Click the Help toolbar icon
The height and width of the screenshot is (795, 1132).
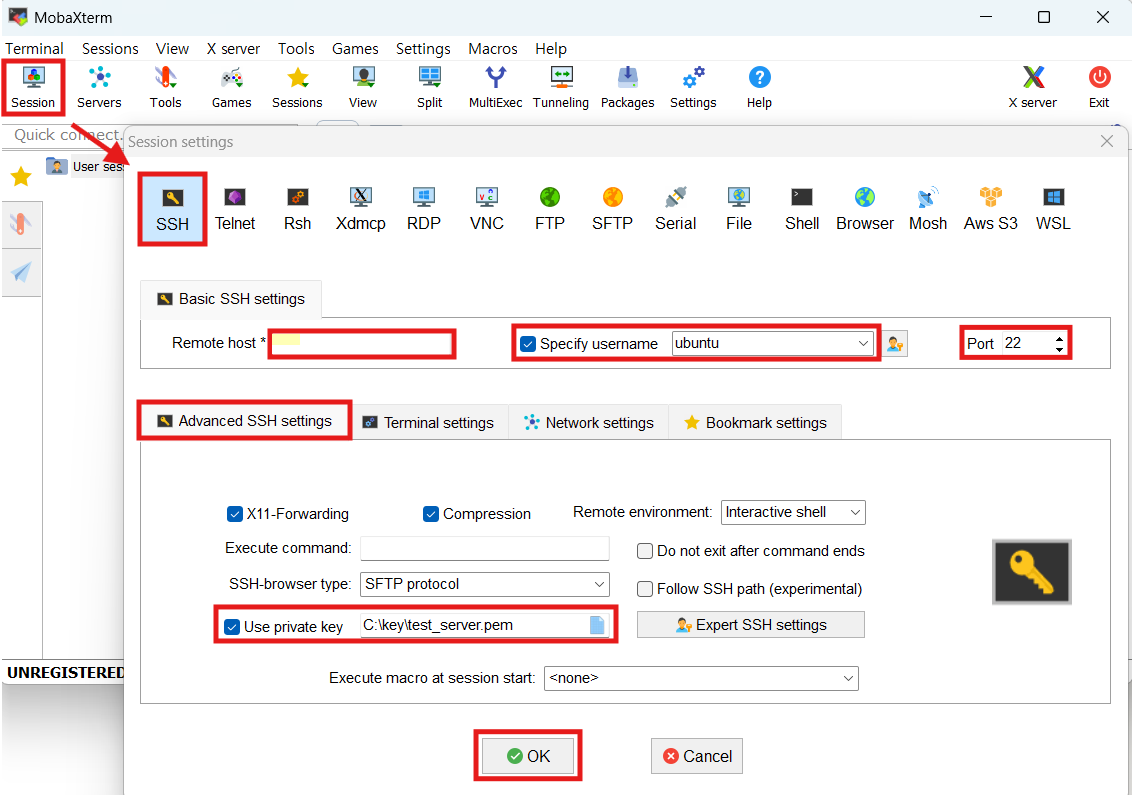759,87
